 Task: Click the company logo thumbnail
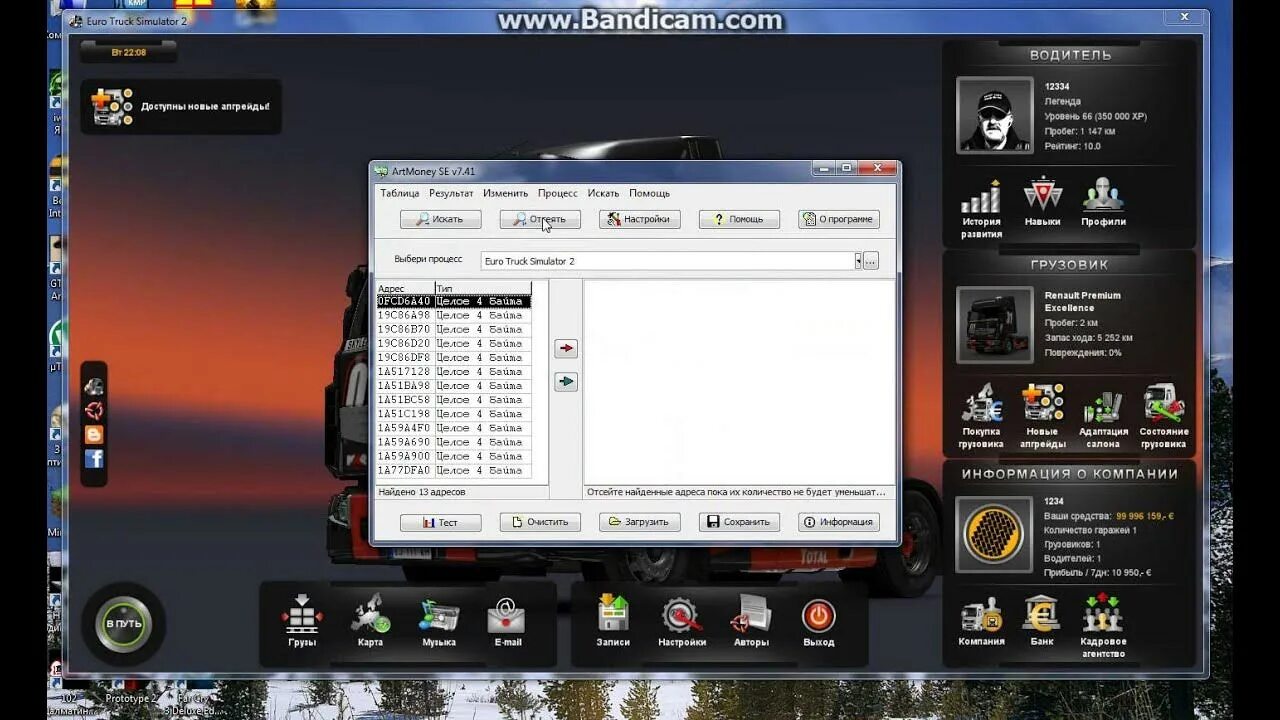click(x=994, y=534)
